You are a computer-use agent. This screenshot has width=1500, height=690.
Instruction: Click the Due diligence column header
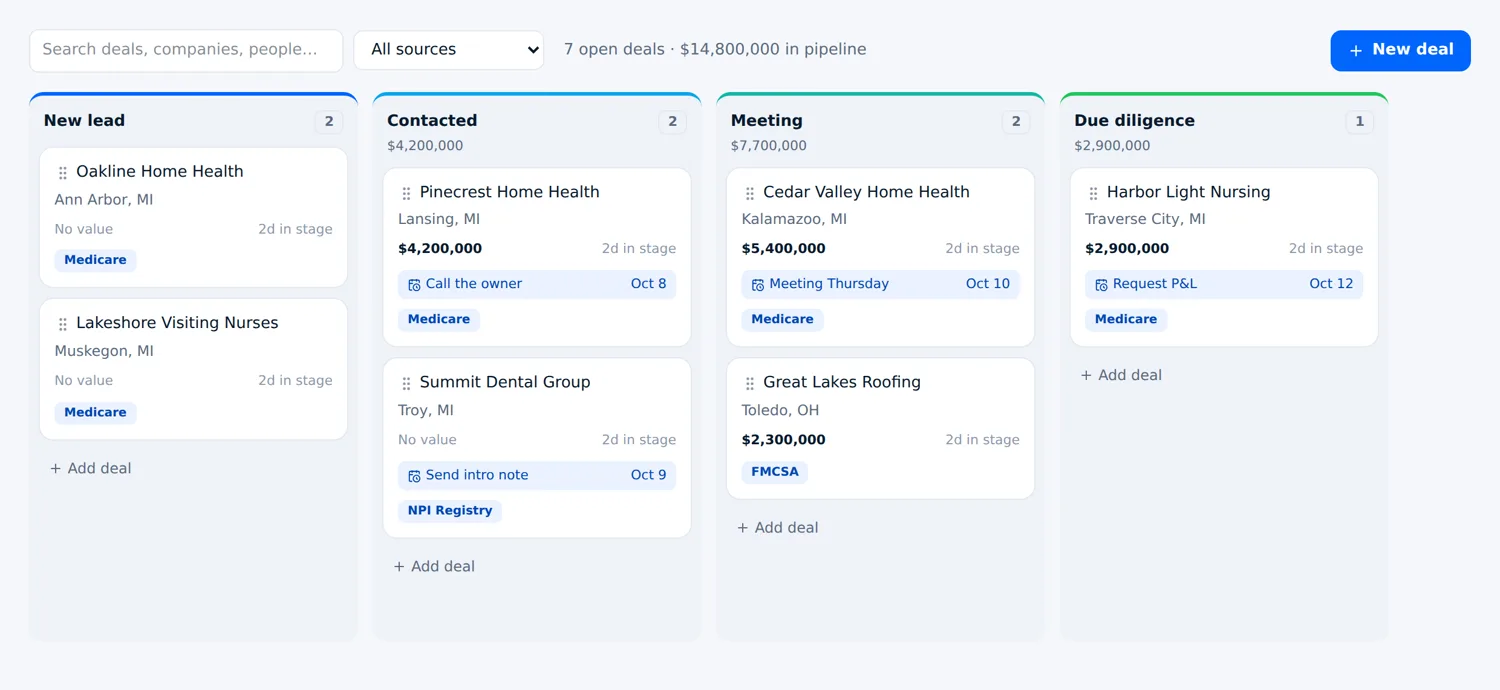tap(1134, 120)
